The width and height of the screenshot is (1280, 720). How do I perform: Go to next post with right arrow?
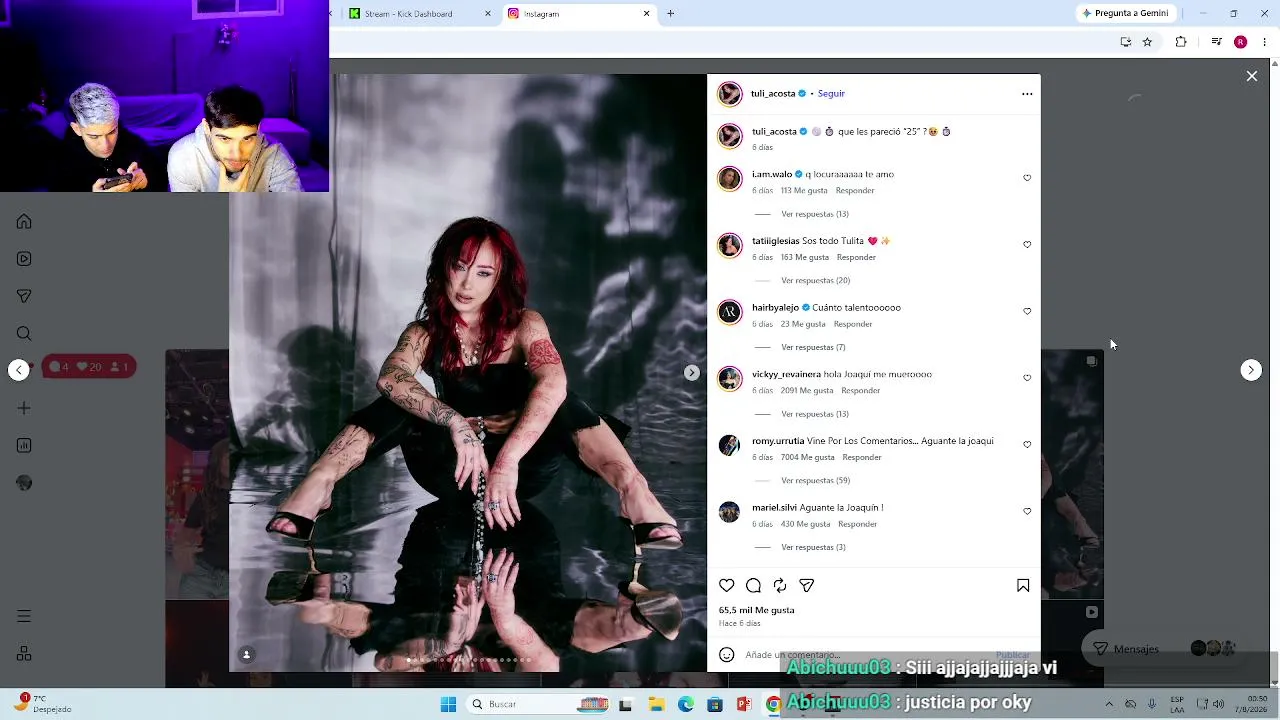point(1251,370)
